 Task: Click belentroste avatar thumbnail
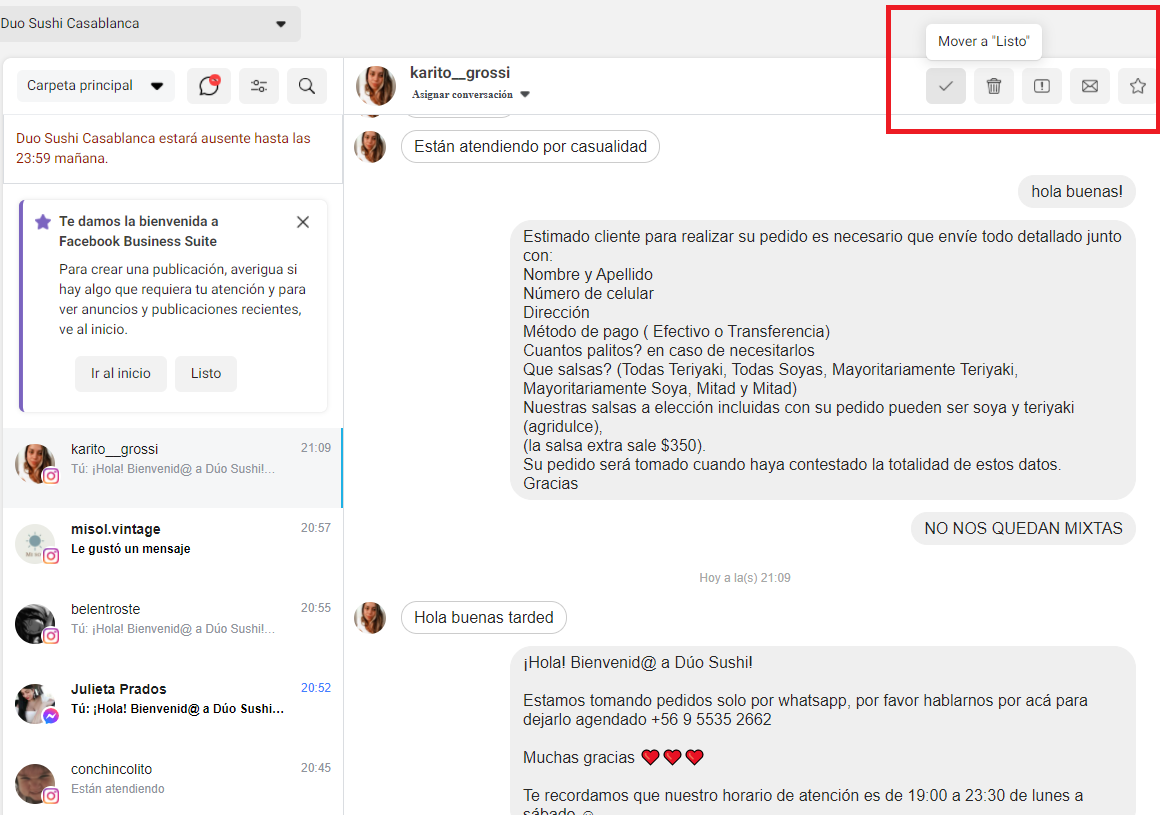point(36,624)
